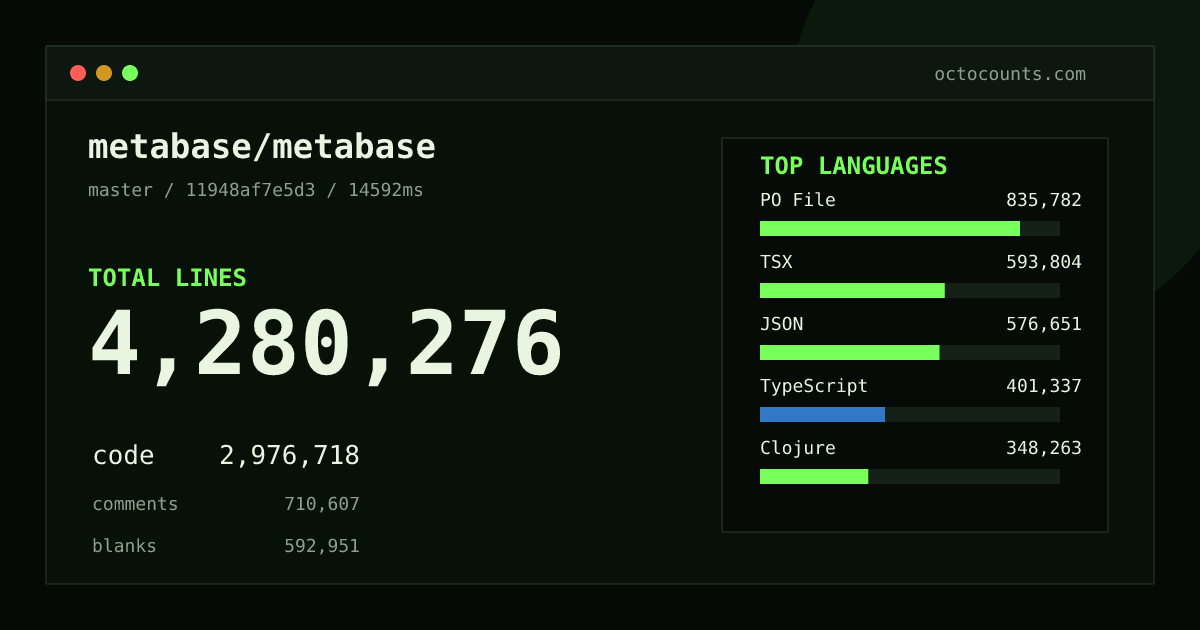The height and width of the screenshot is (630, 1200).
Task: Click the comments row label
Action: click(135, 504)
